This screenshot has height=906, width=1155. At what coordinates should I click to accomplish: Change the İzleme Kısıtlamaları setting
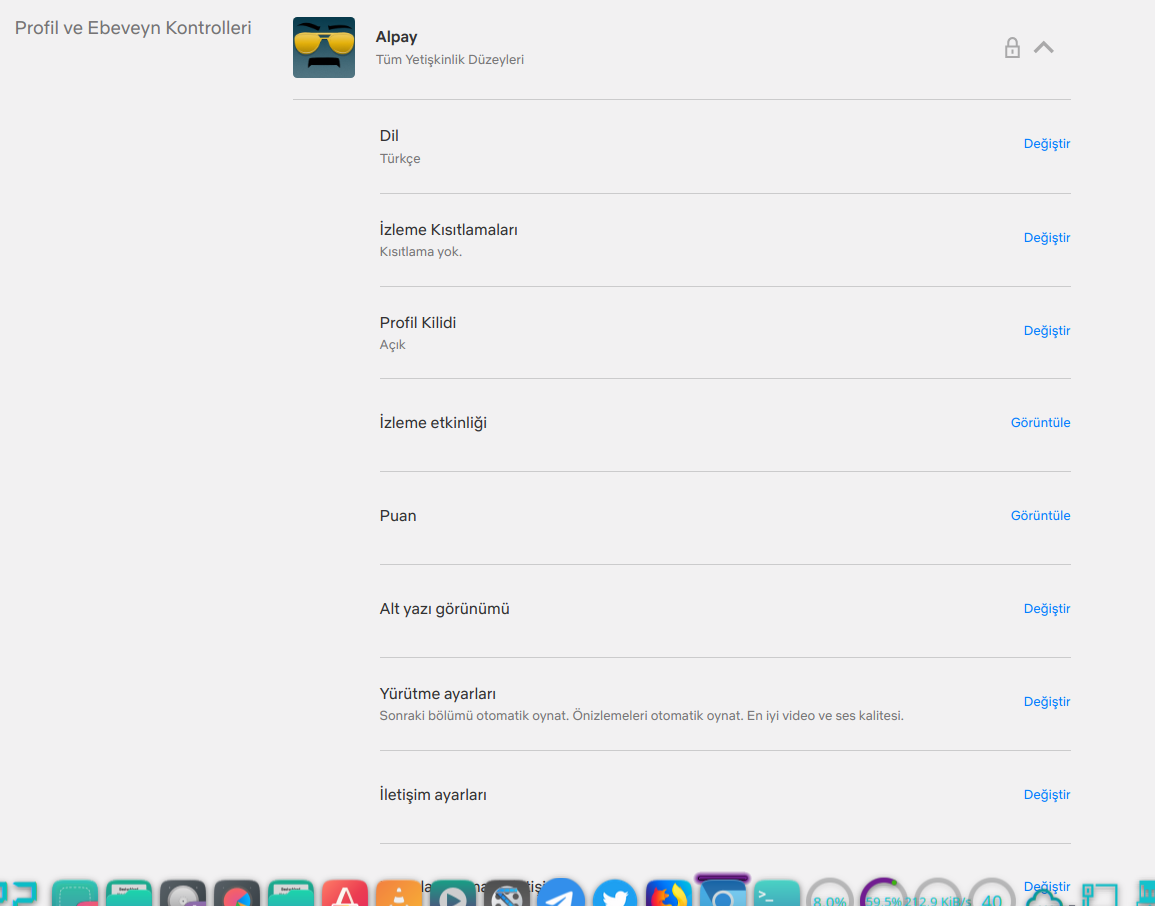click(1047, 237)
